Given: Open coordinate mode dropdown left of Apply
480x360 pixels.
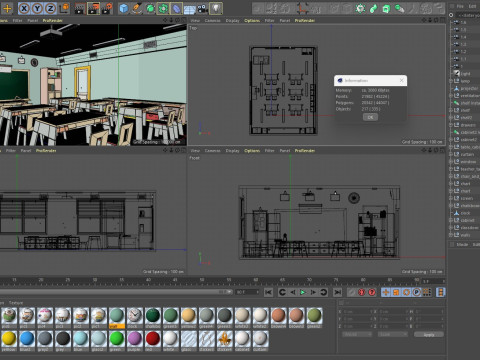Looking at the screenshot, I should 393,334.
